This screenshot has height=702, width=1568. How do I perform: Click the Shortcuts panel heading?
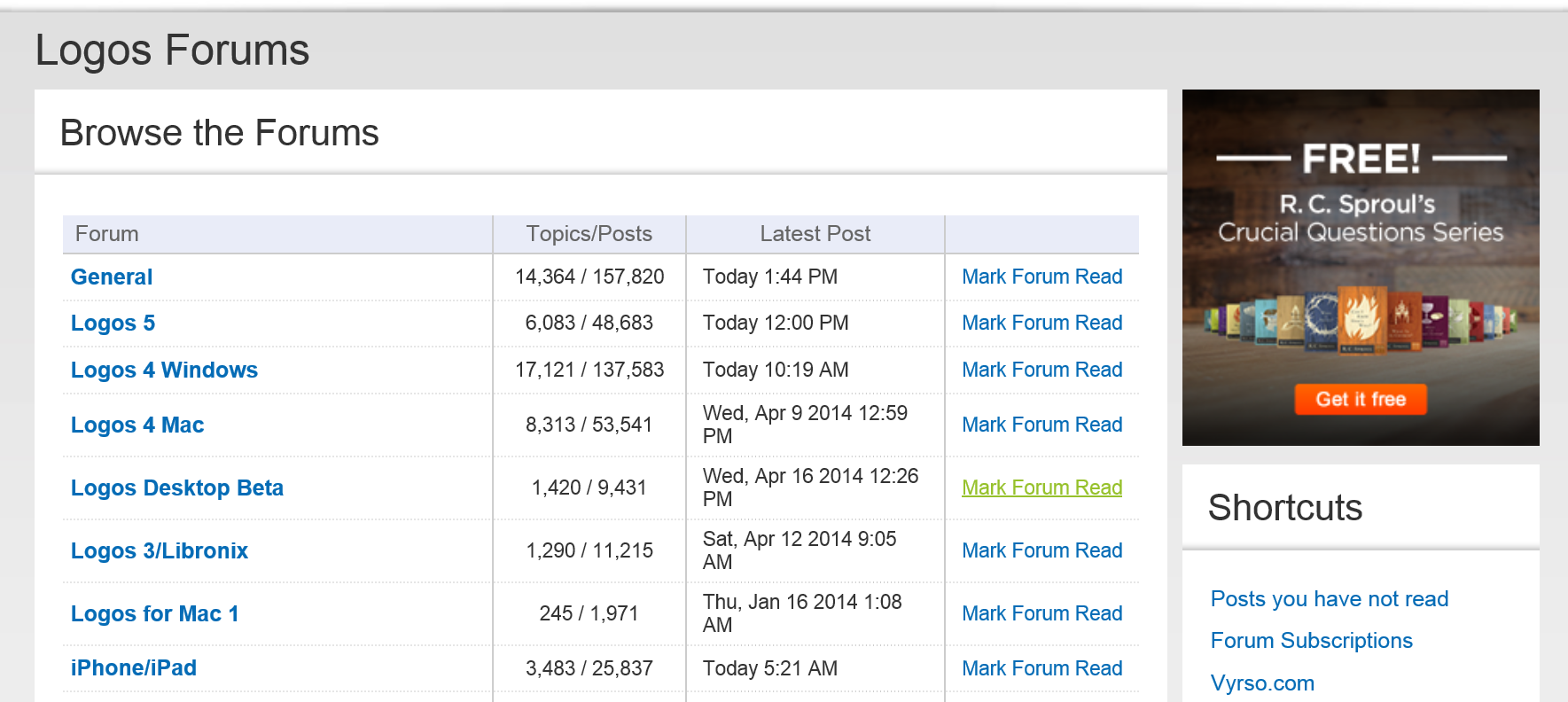(x=1285, y=509)
